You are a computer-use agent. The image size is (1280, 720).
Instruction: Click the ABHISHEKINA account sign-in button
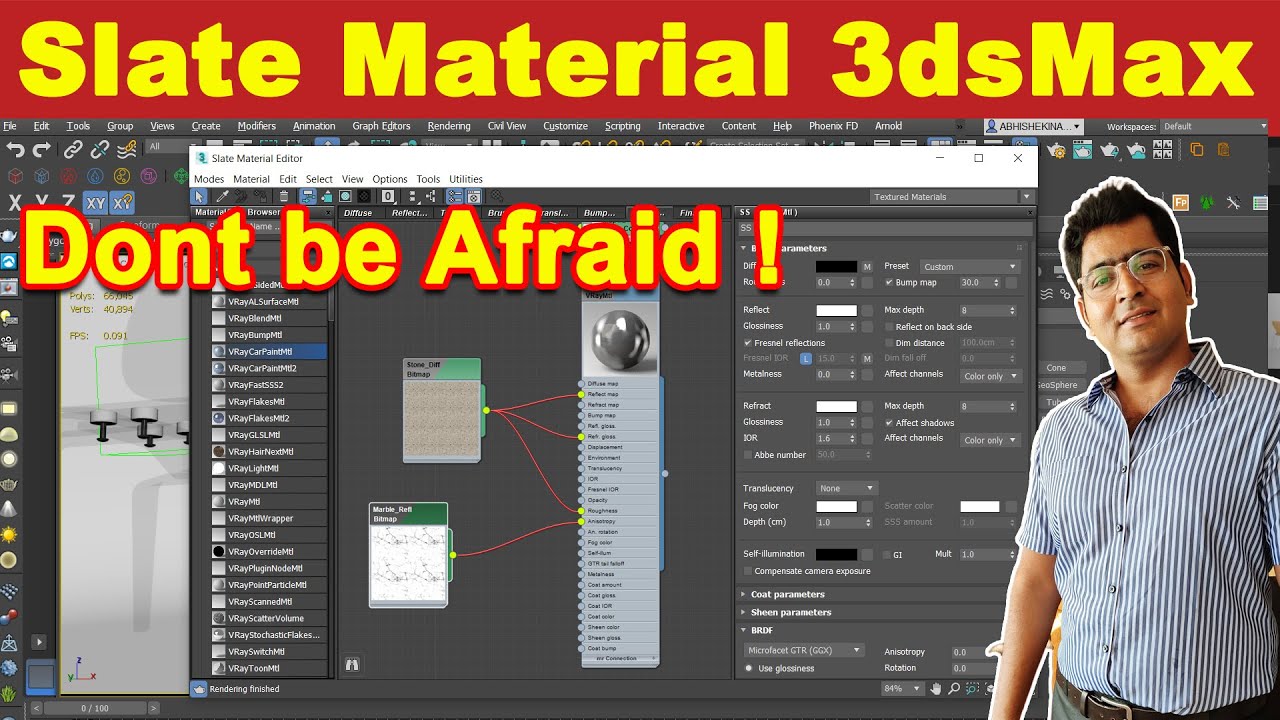[x=1033, y=126]
